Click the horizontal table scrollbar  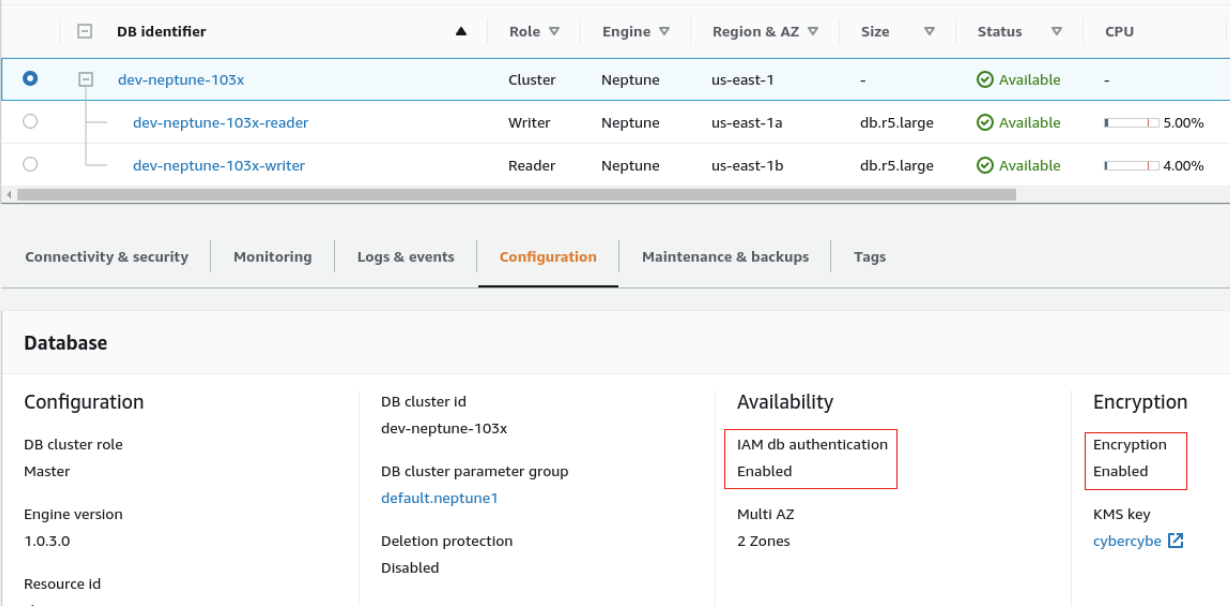pos(516,194)
